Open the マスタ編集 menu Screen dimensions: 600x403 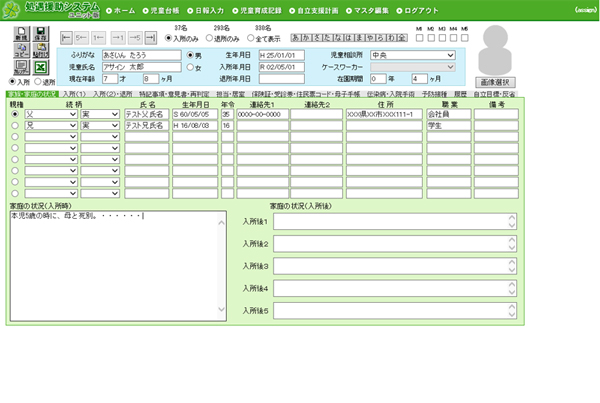click(367, 10)
